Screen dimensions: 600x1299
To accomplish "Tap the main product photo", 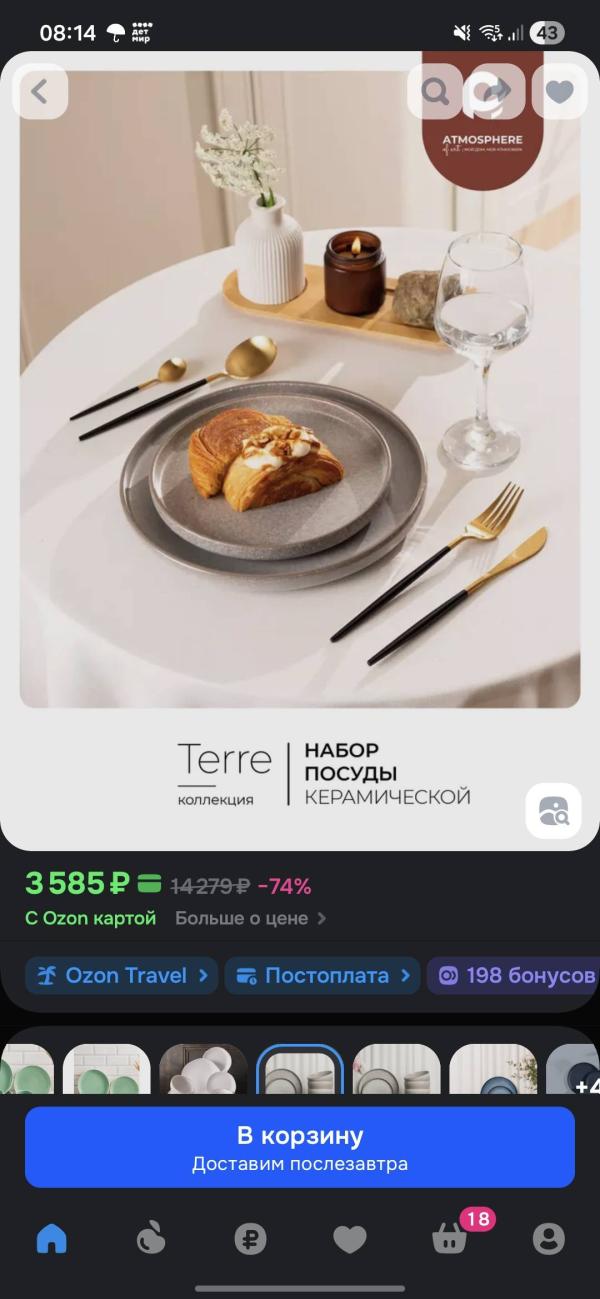I will click(300, 389).
